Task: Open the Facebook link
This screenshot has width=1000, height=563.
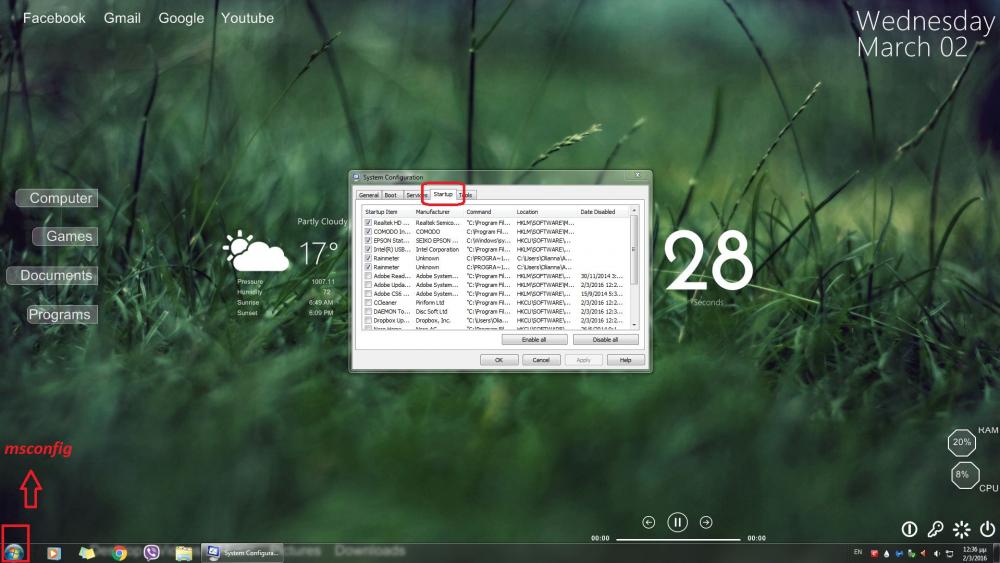Action: click(x=54, y=18)
